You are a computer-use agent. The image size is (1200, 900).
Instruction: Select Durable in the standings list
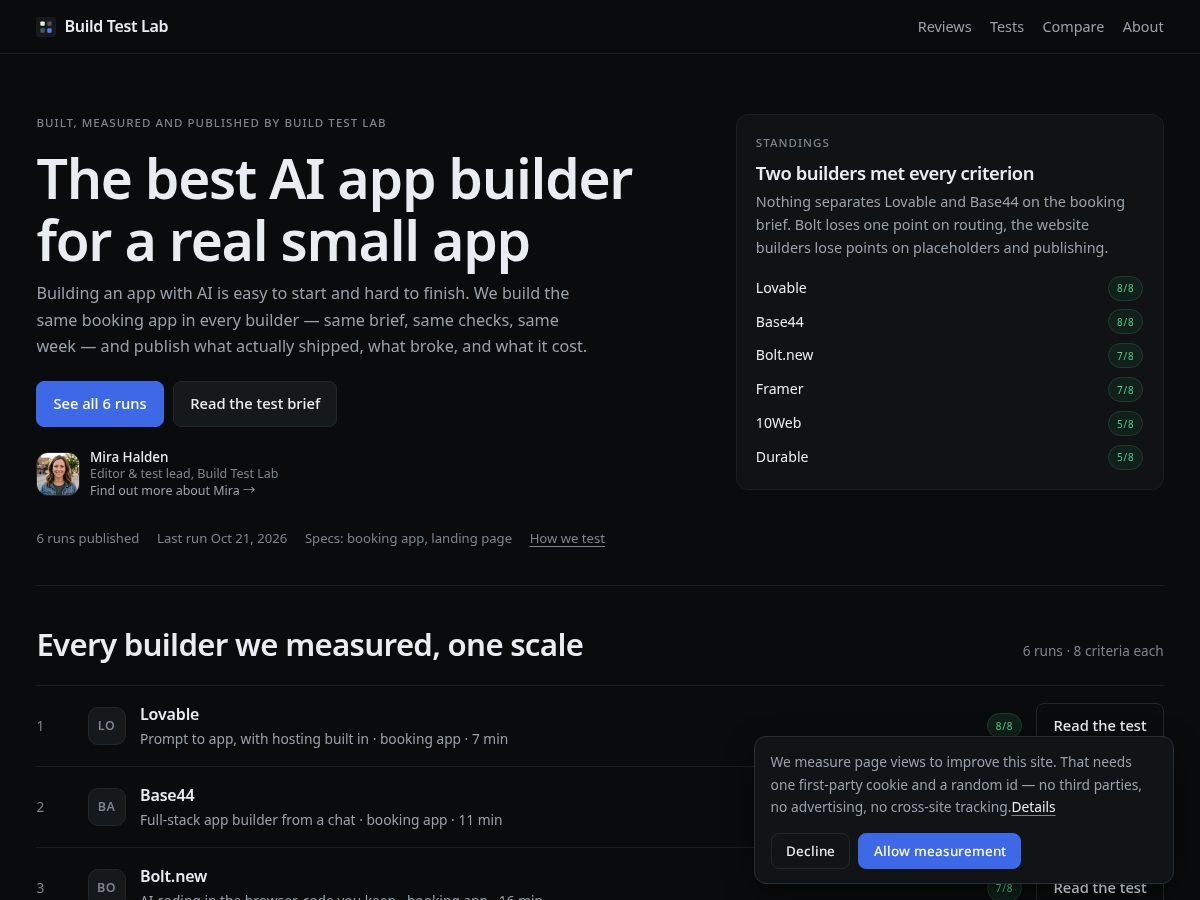tap(782, 457)
